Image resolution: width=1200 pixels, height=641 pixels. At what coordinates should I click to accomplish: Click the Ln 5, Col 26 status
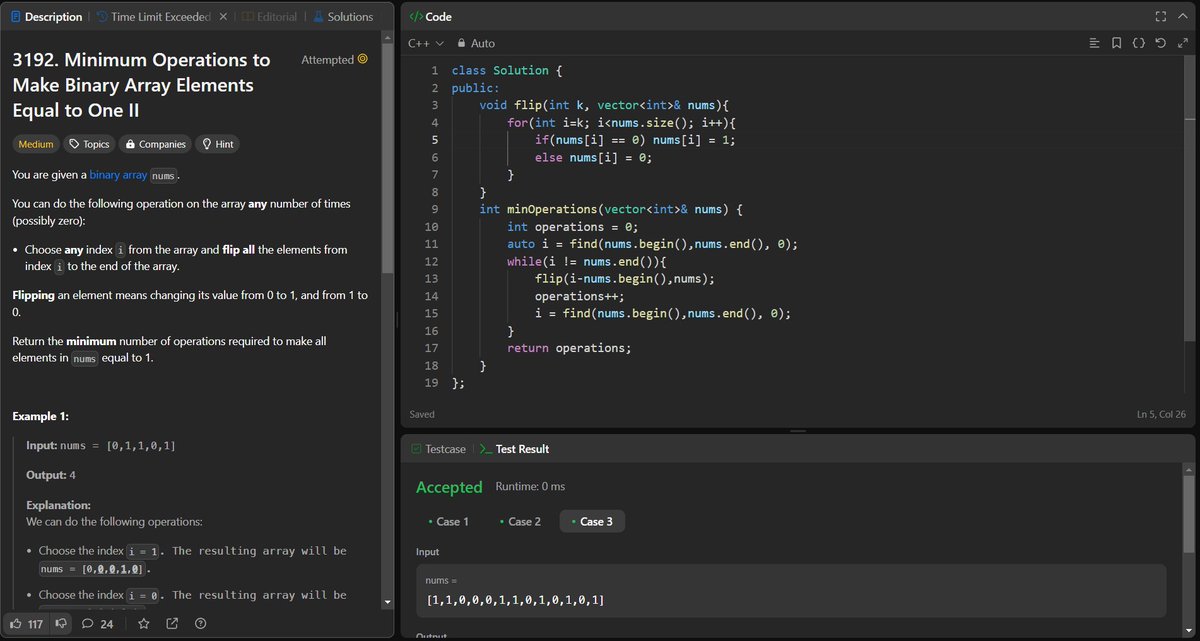1161,414
